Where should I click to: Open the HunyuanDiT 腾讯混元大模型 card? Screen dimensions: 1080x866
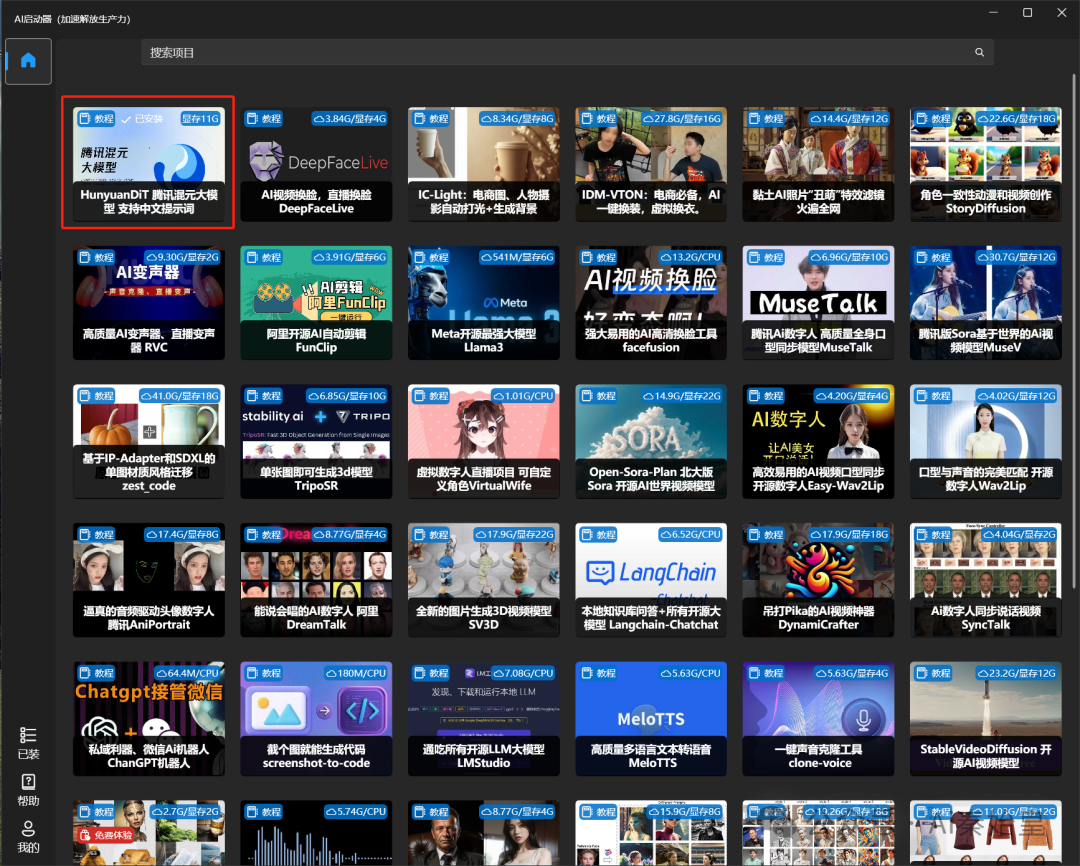tap(149, 164)
